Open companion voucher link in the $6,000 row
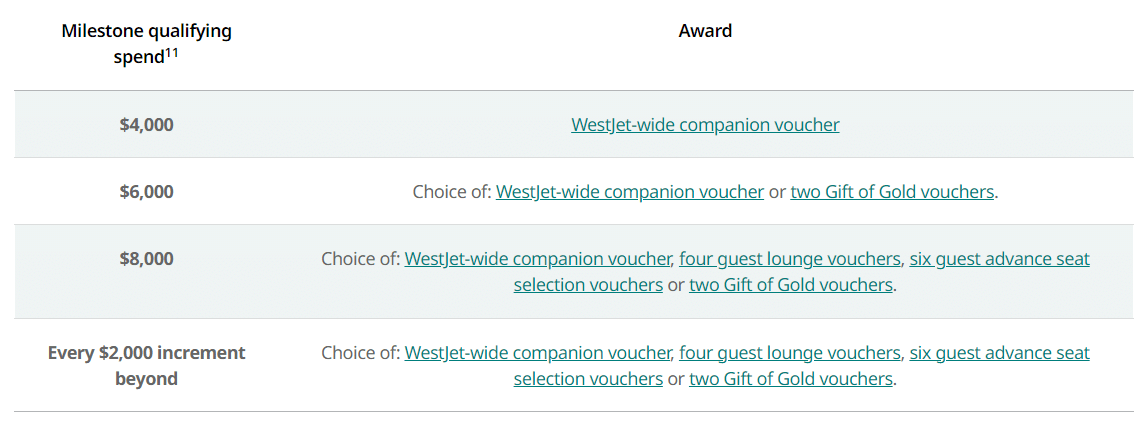This screenshot has width=1145, height=430. click(629, 192)
